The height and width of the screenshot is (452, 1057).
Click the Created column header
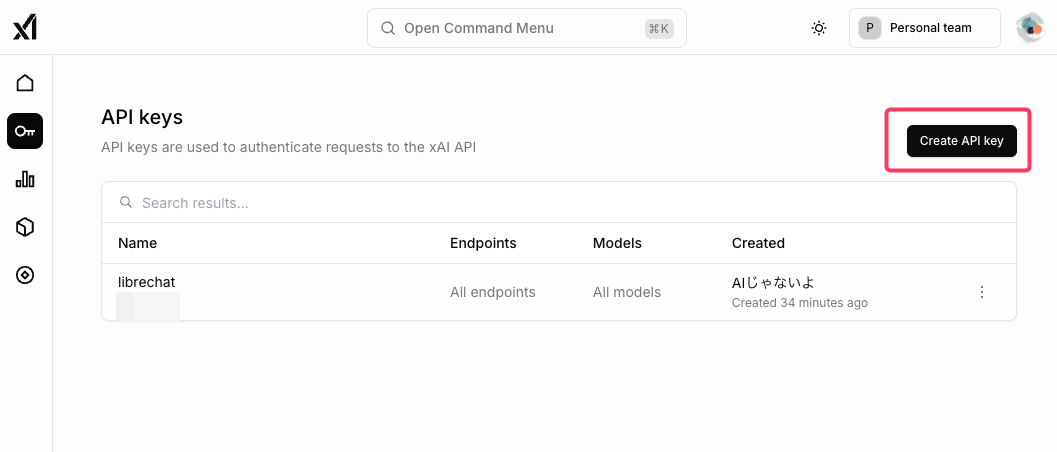coord(758,243)
